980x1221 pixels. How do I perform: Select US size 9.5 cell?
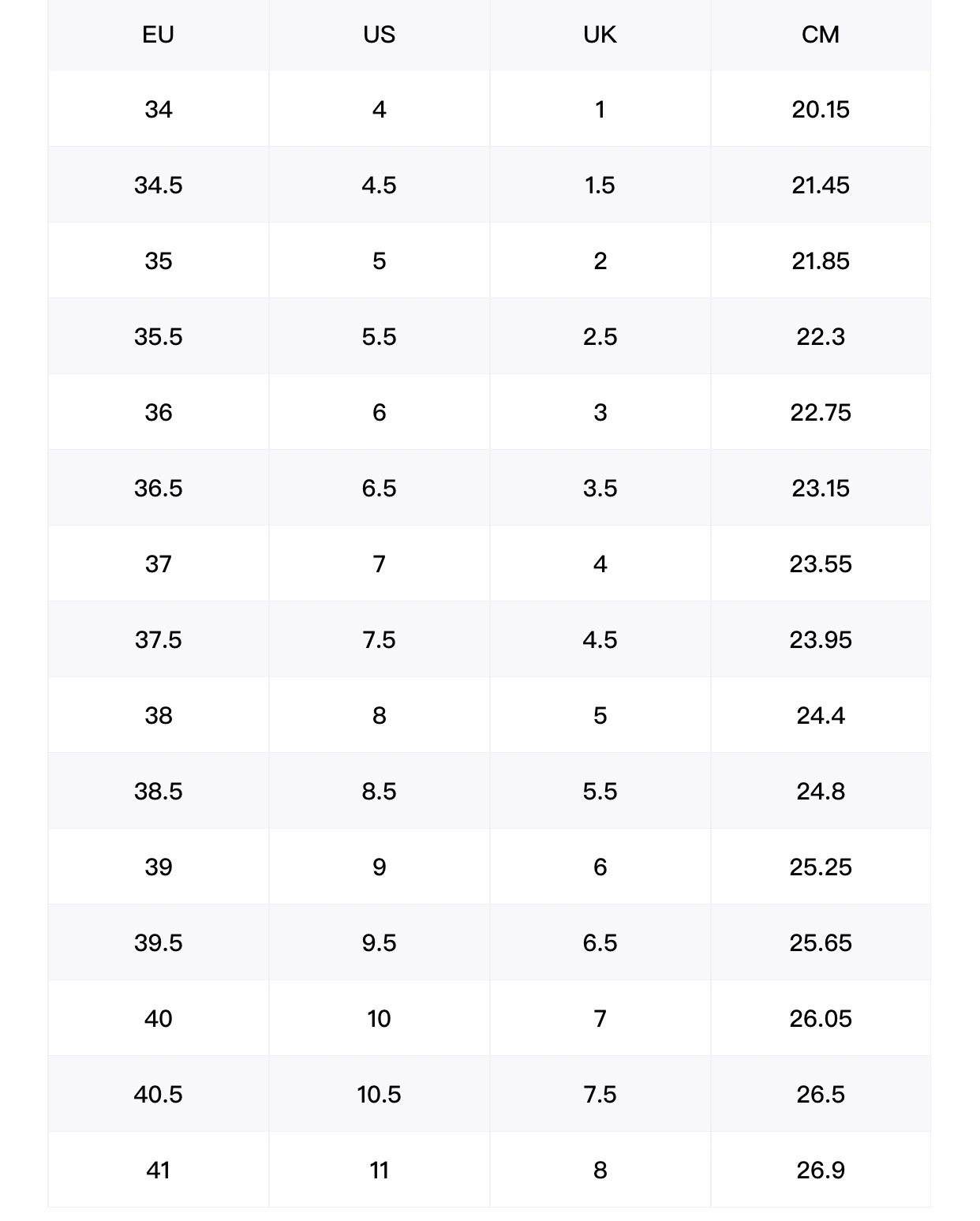(379, 942)
